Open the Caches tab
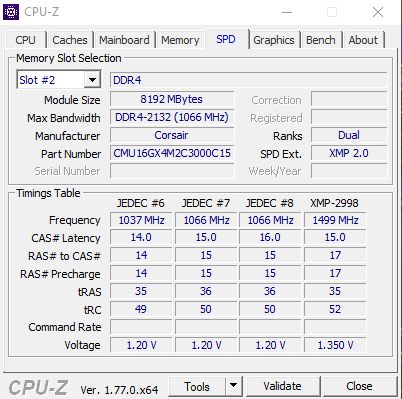This screenshot has height=399, width=402. tap(70, 40)
